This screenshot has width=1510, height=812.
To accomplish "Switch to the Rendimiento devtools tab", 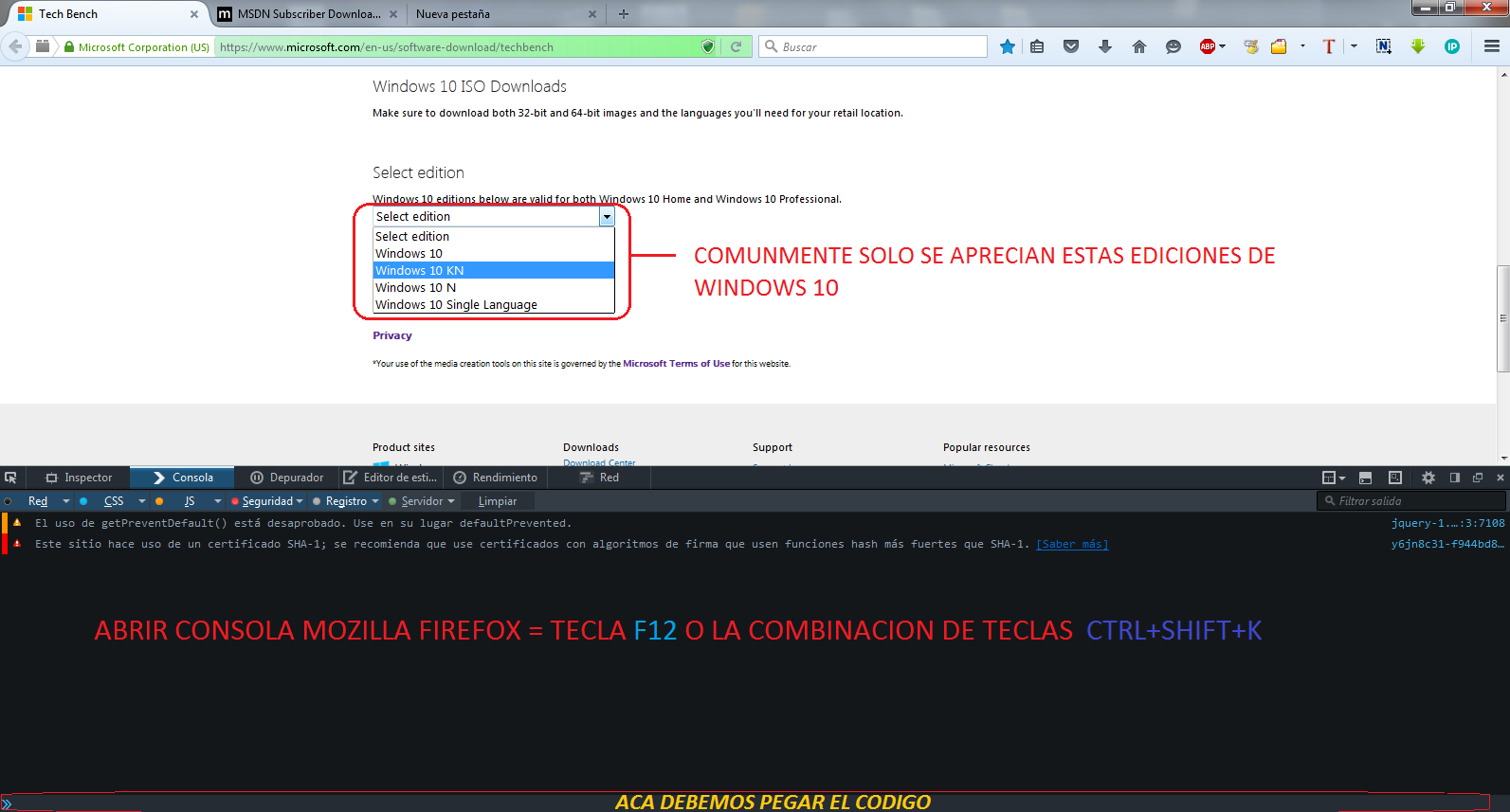I will [495, 478].
